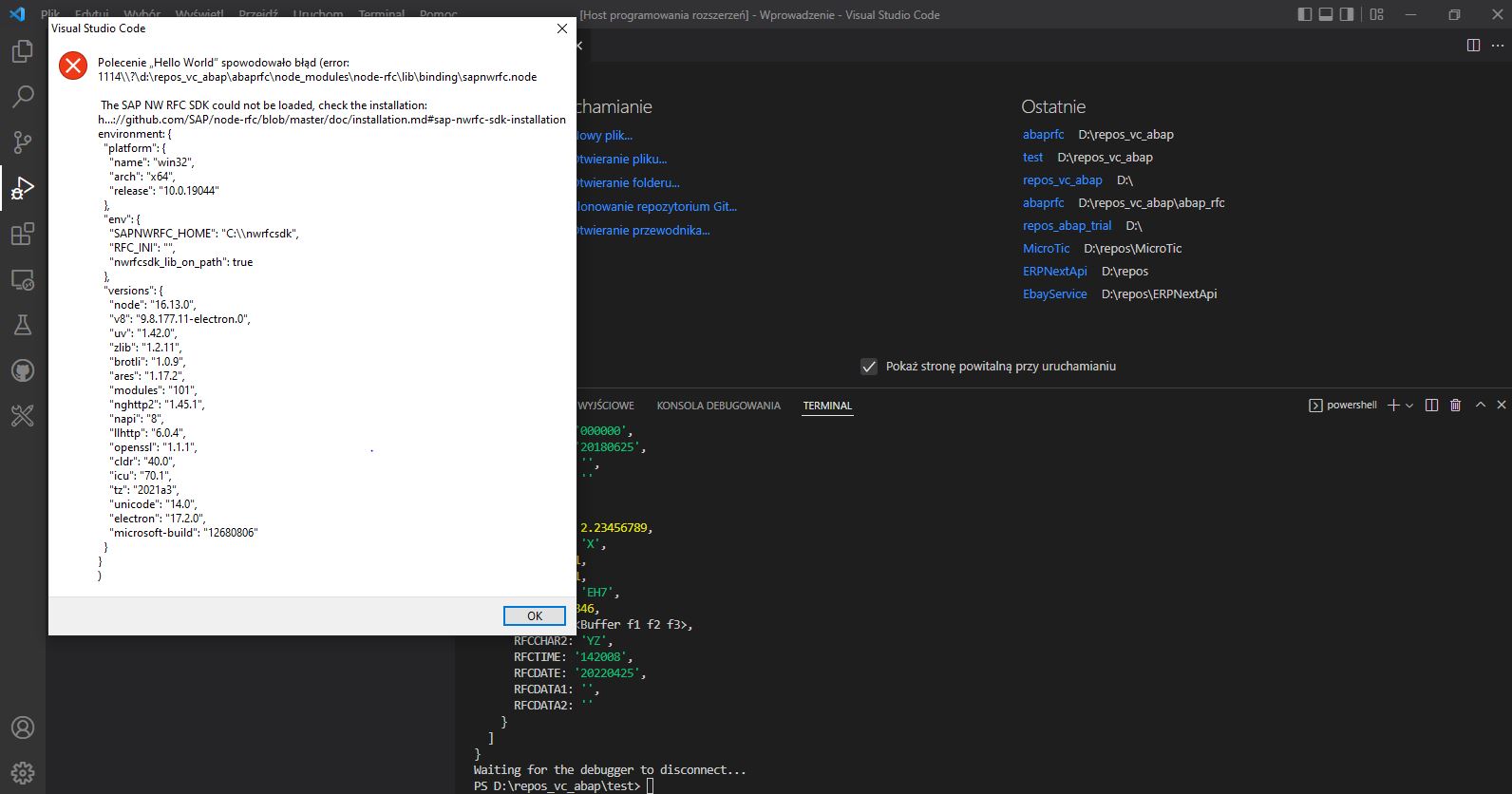This screenshot has width=1512, height=794.
Task: Open the Accounts menu icon
Action: pos(23,728)
